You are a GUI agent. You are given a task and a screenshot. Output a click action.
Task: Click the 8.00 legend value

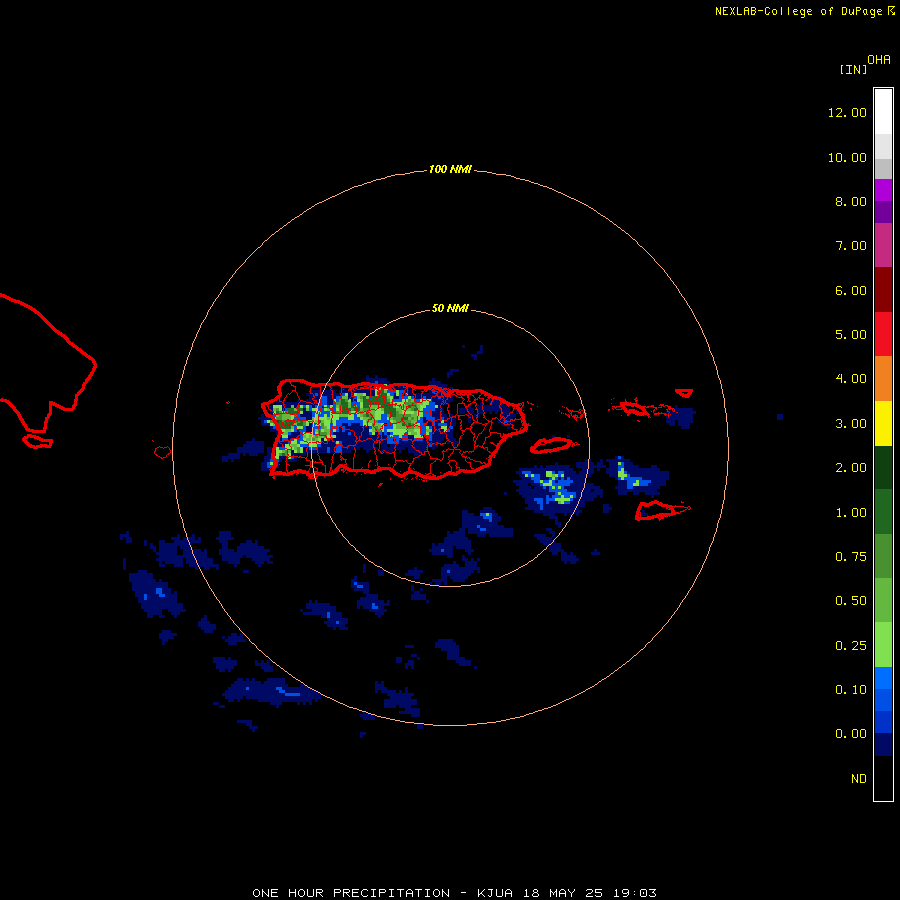point(851,201)
